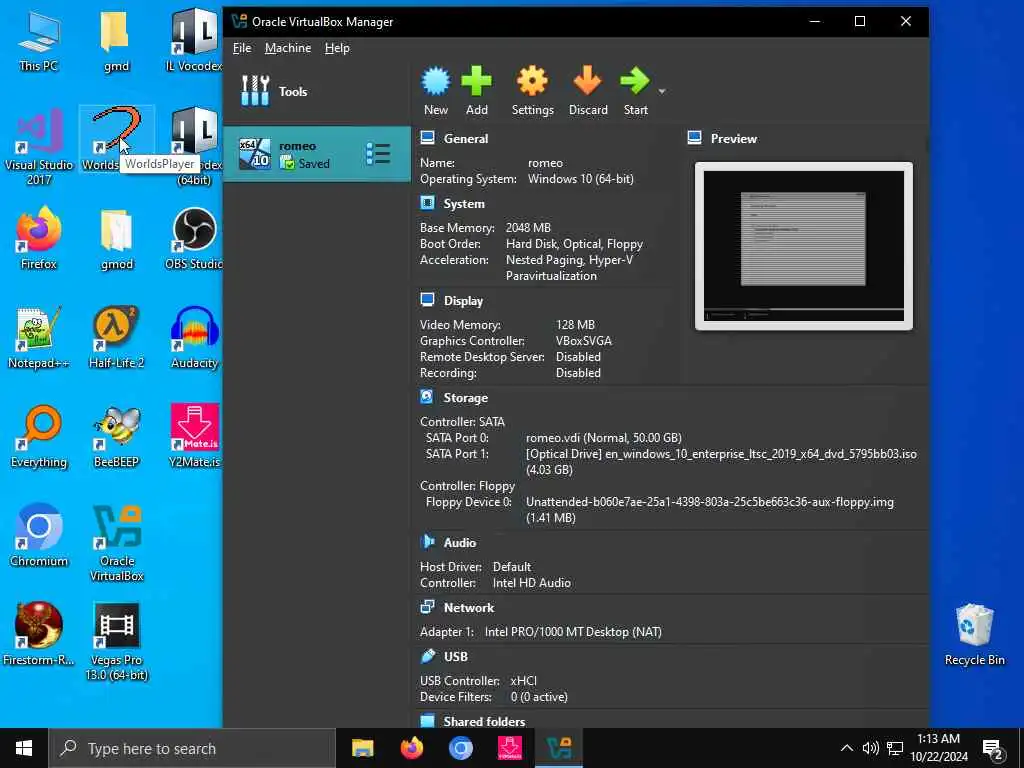Click the Intel PRO/1000 MT Desktop adapter text

tap(573, 632)
